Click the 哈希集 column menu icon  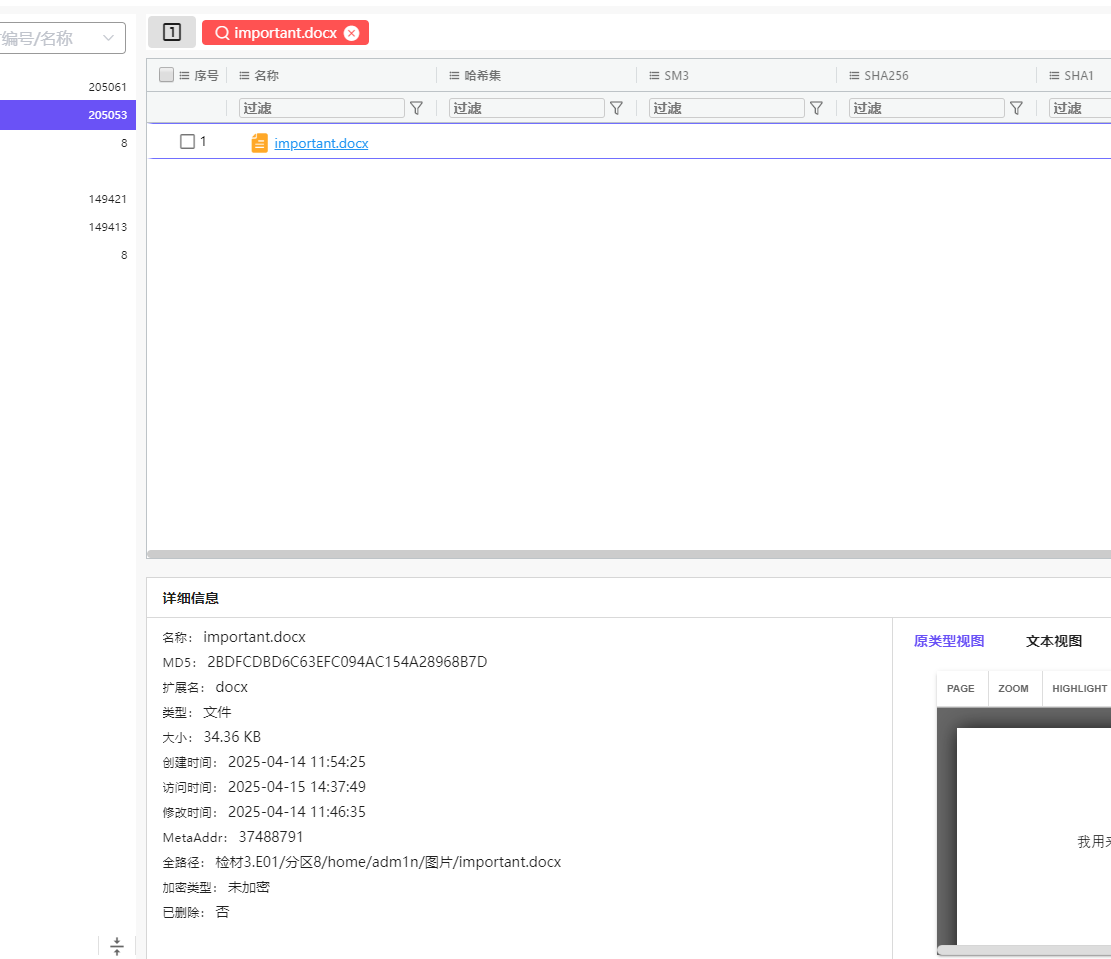pos(455,76)
